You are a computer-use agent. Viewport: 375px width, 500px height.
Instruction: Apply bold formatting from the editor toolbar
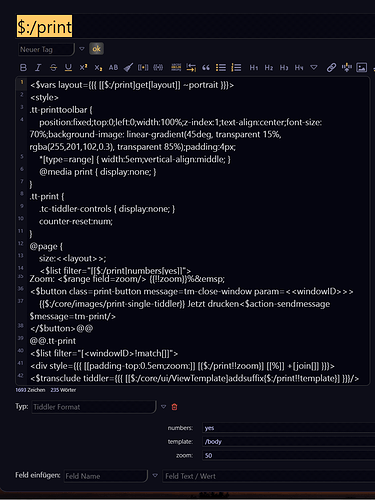(23, 68)
